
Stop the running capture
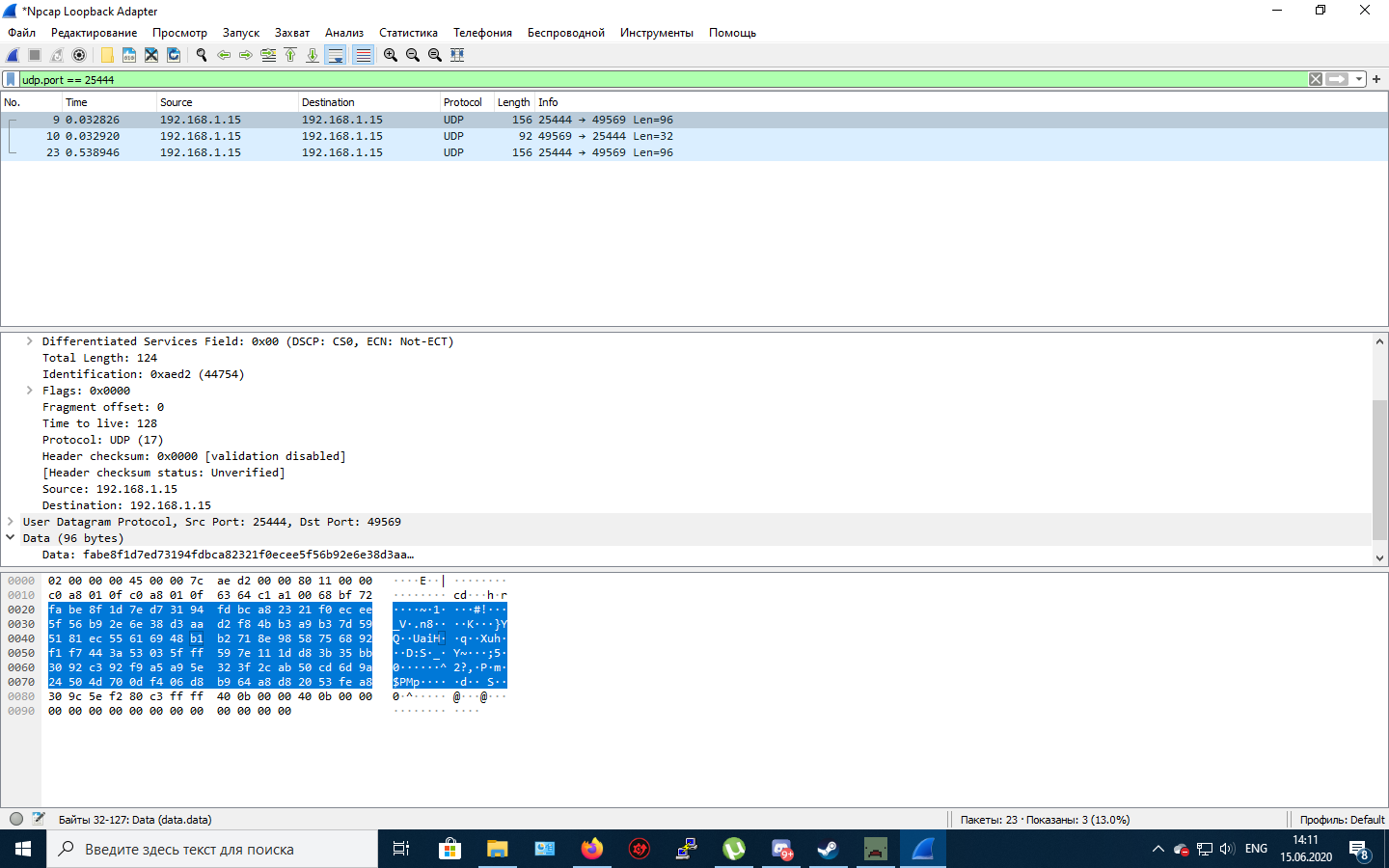(x=35, y=55)
